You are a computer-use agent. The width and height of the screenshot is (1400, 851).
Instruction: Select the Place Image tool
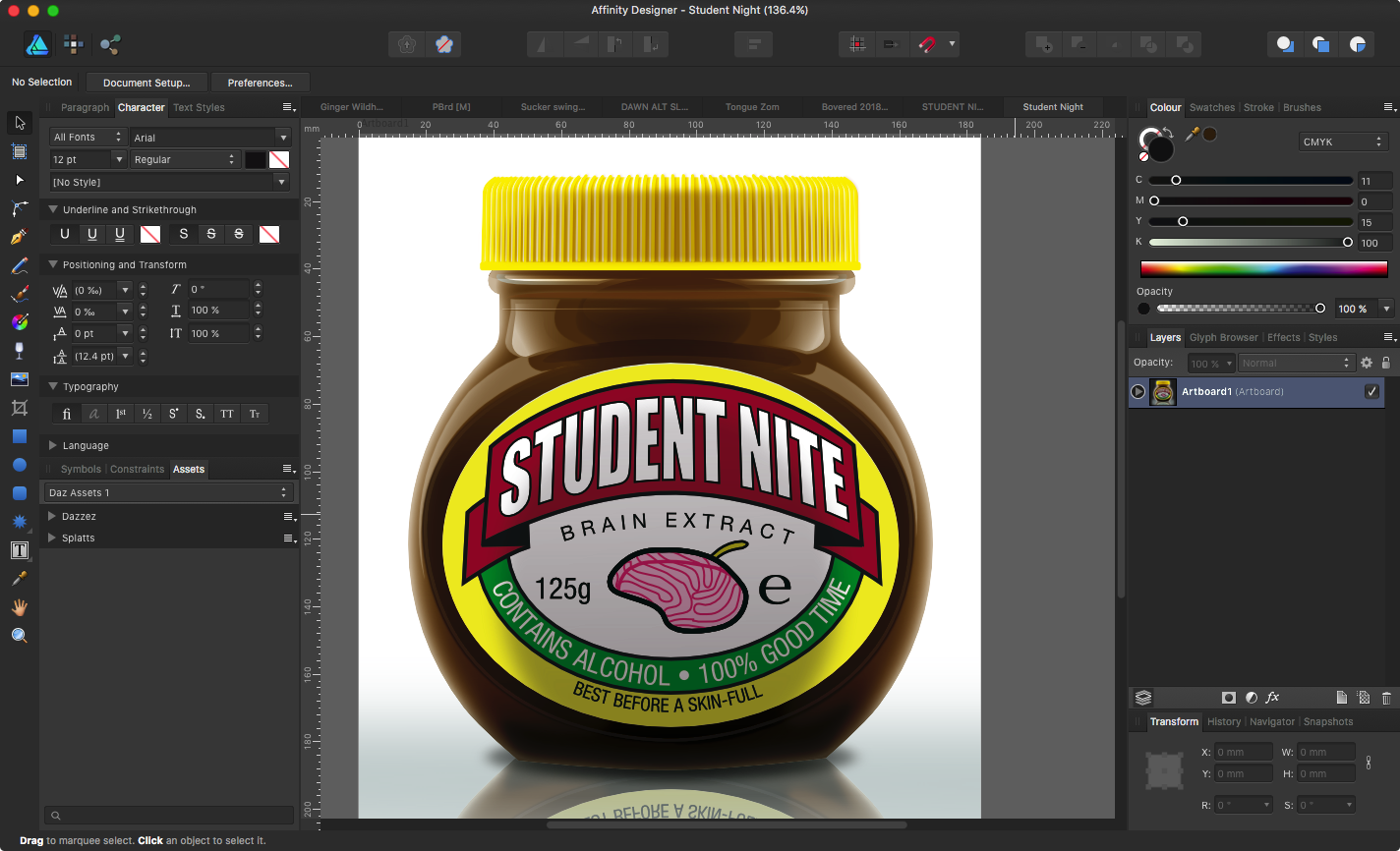coord(20,379)
